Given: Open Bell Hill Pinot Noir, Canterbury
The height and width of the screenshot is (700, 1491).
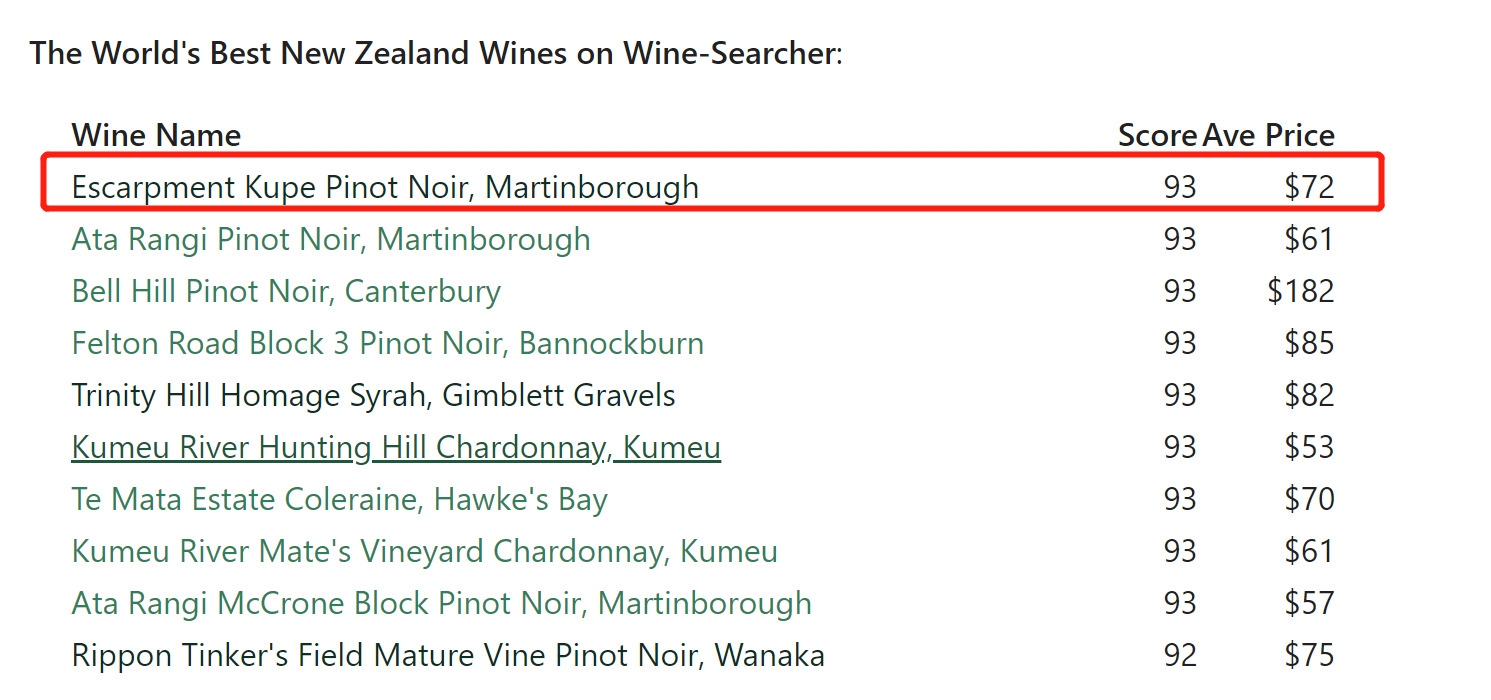Looking at the screenshot, I should (x=286, y=292).
